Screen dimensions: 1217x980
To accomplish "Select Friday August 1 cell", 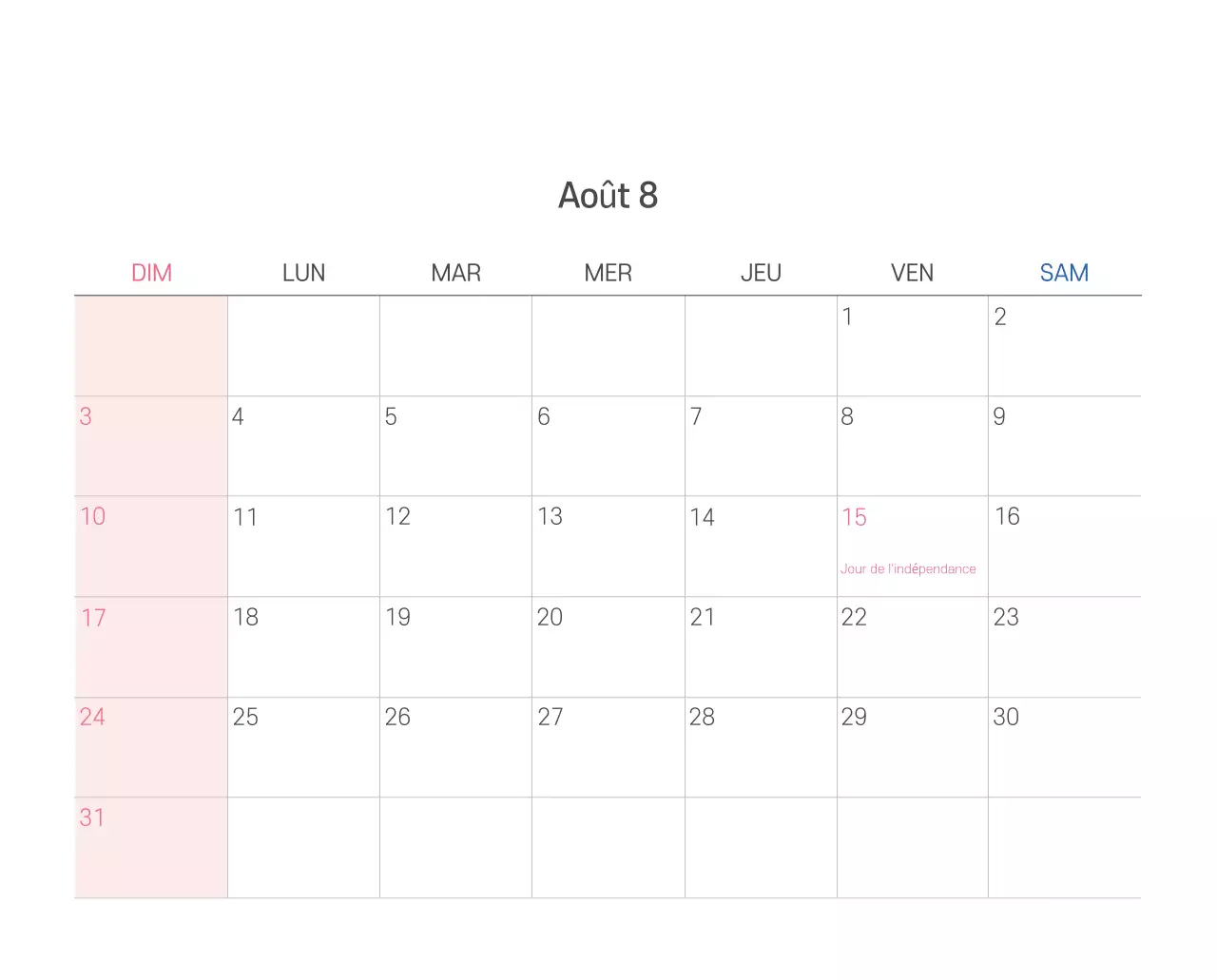I will pyautogui.click(x=912, y=345).
